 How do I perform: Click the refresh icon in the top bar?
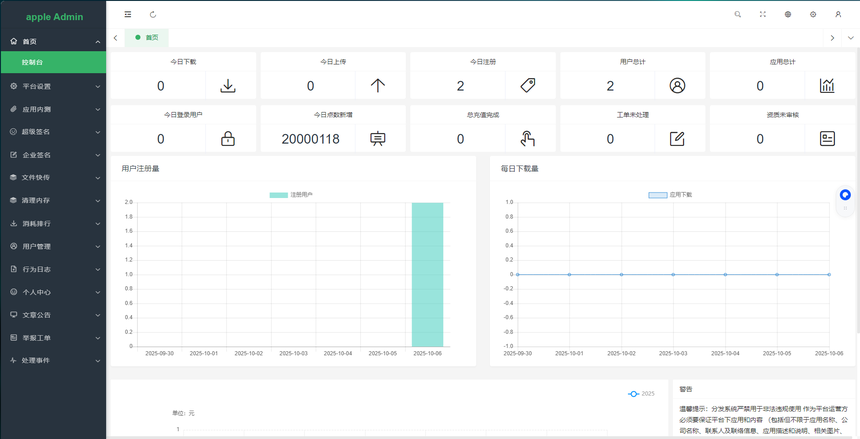pos(153,15)
